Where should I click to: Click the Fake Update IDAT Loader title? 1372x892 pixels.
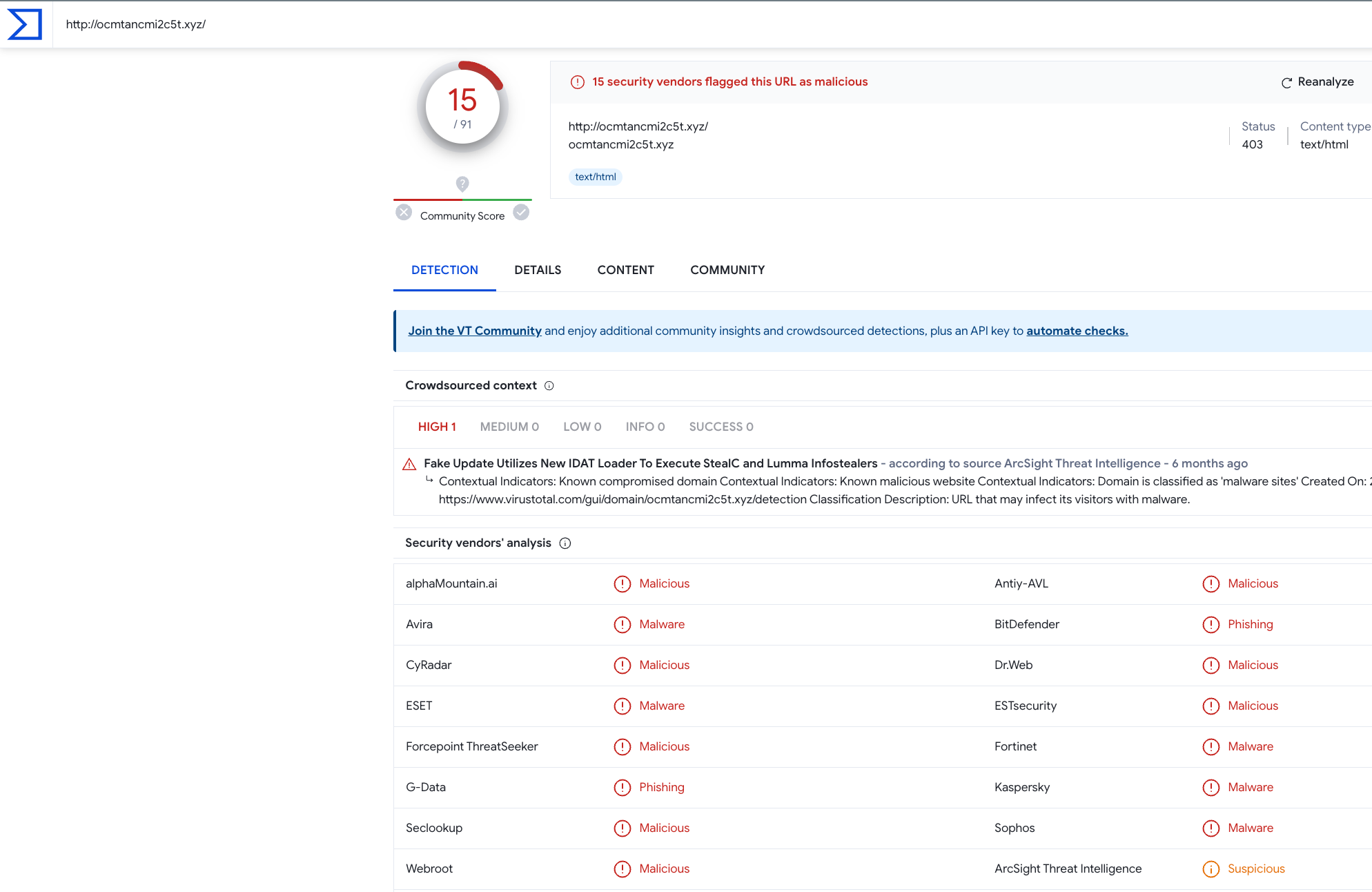pyautogui.click(x=650, y=463)
